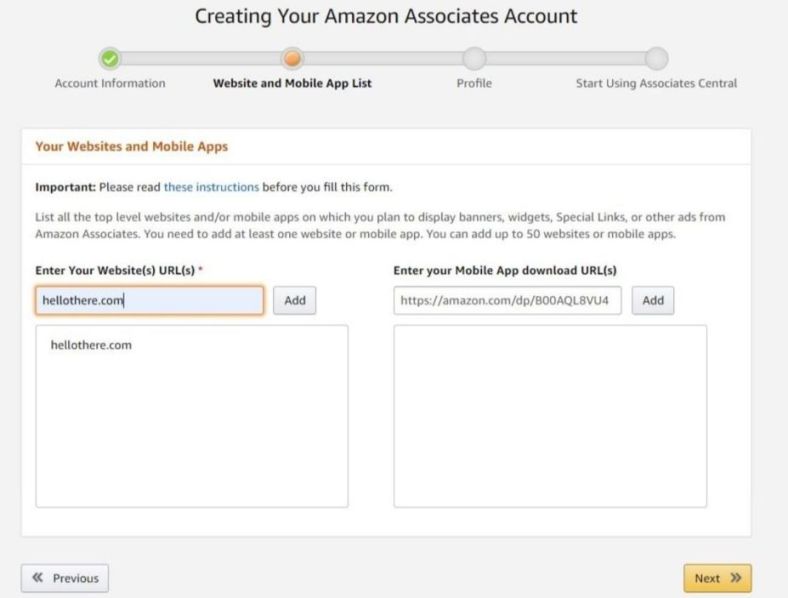Screen dimensions: 788x598
Task: Click the green checkmark step icon
Action: point(110,59)
